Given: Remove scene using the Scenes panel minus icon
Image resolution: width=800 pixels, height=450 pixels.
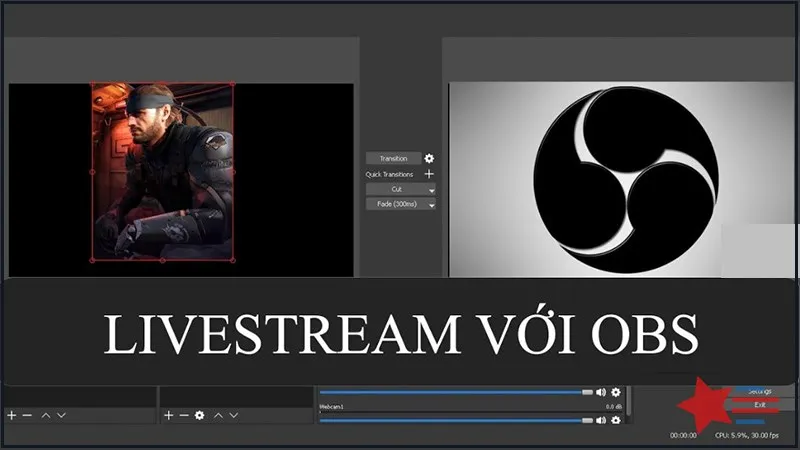Looking at the screenshot, I should pyautogui.click(x=27, y=415).
